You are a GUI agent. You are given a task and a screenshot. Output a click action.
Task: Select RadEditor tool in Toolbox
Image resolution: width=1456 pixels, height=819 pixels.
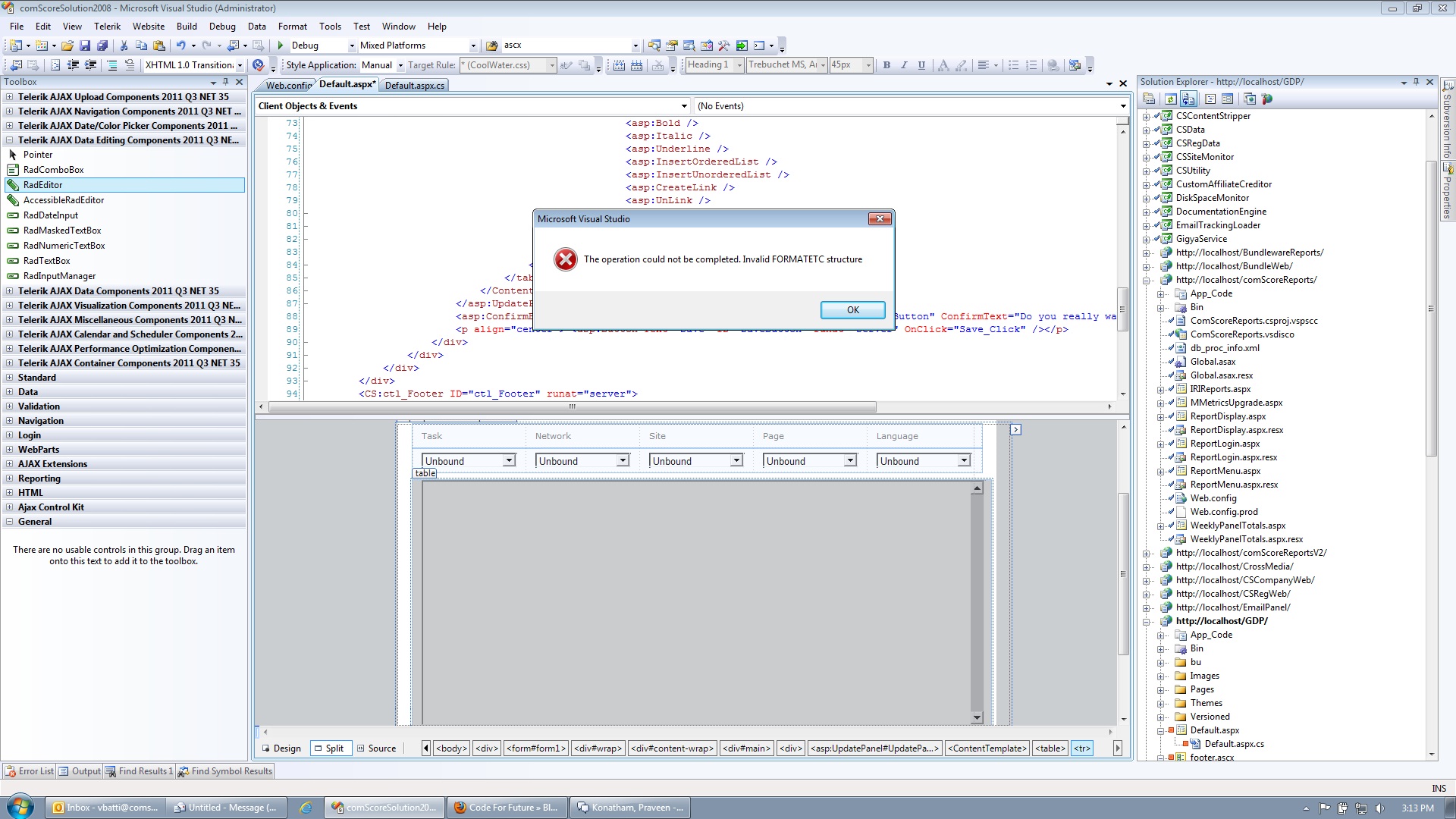tap(42, 185)
